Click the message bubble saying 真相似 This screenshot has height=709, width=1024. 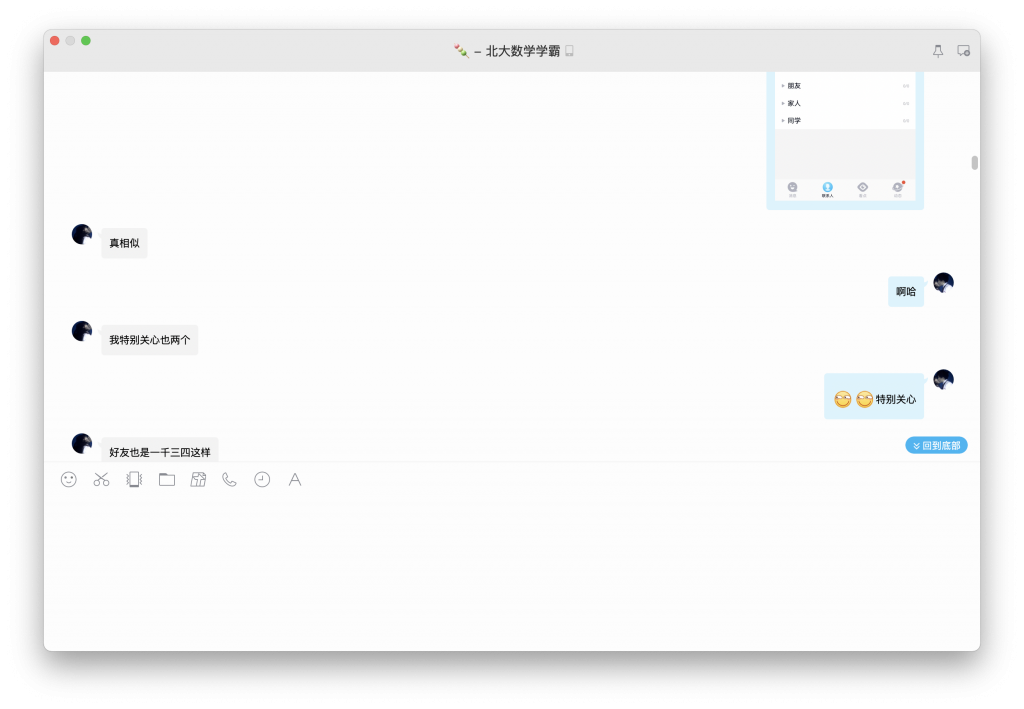click(x=123, y=242)
